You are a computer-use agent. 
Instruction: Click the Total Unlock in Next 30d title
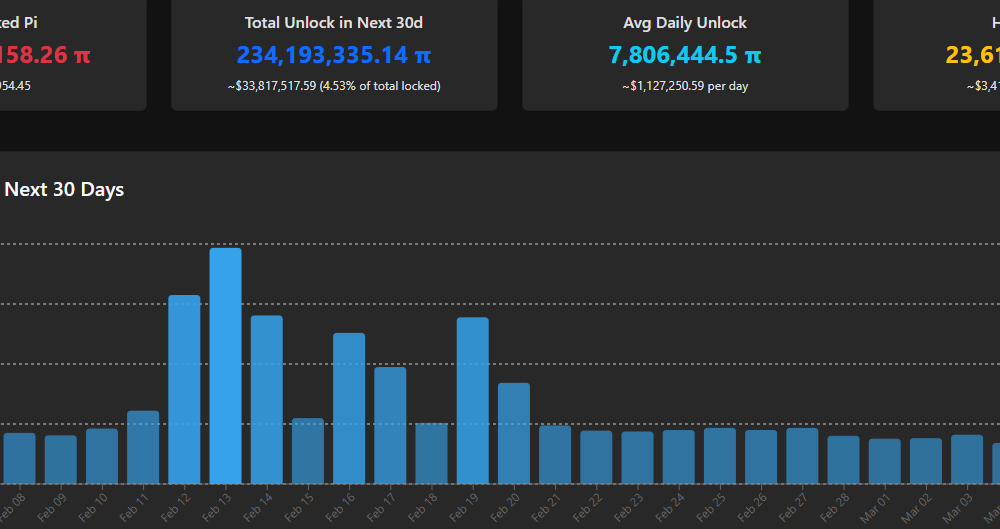[x=334, y=22]
